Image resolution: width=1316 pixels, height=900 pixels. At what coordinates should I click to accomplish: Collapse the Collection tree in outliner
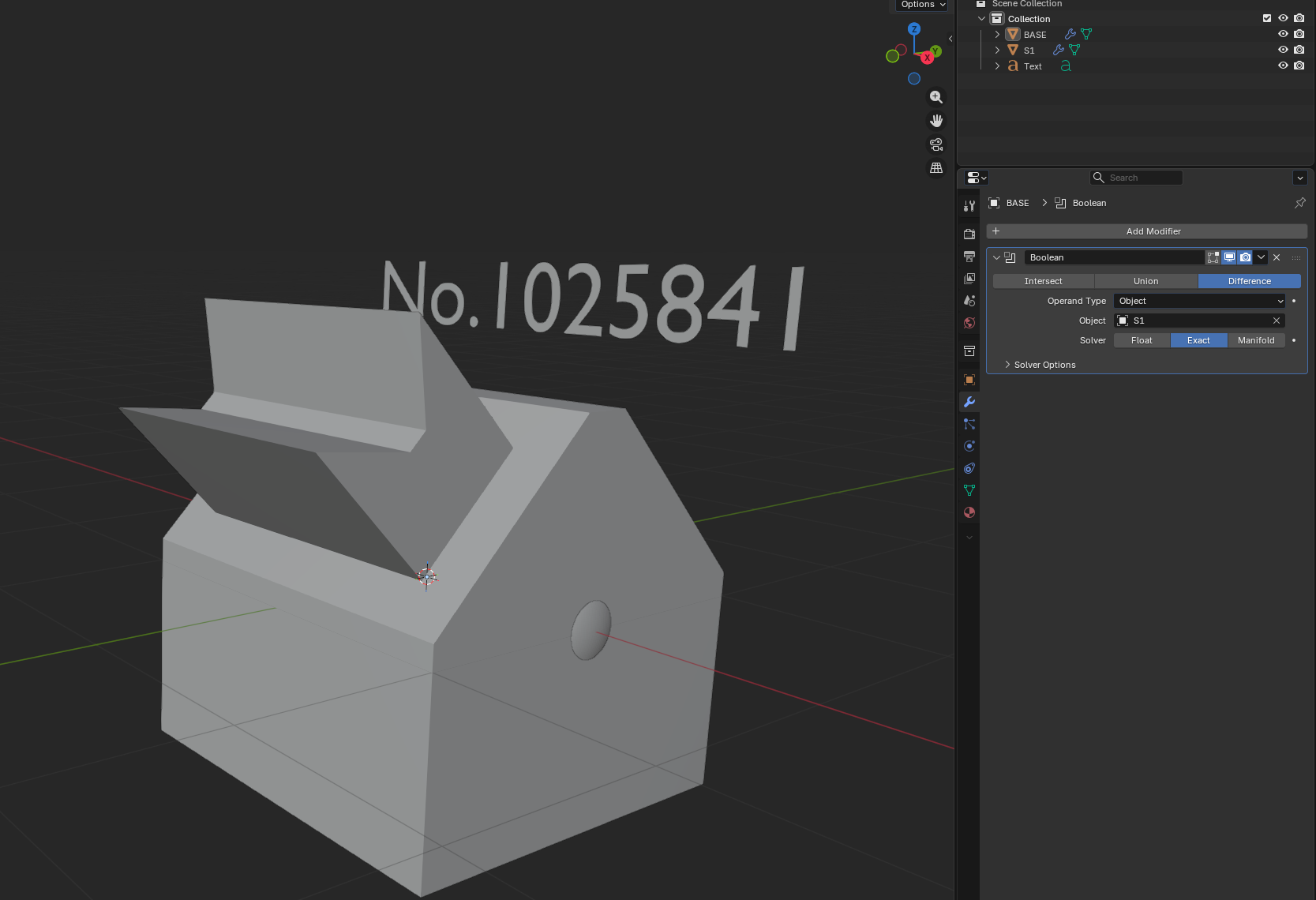coord(981,19)
